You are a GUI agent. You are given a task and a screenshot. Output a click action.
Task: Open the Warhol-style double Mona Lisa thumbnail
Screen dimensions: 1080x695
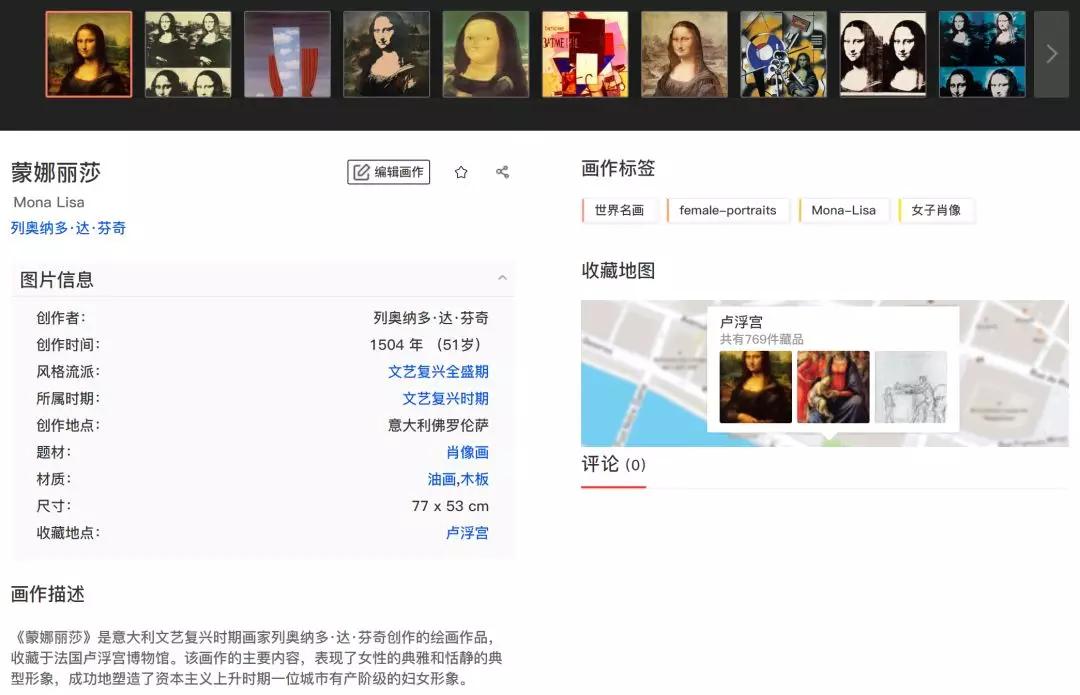(x=883, y=53)
